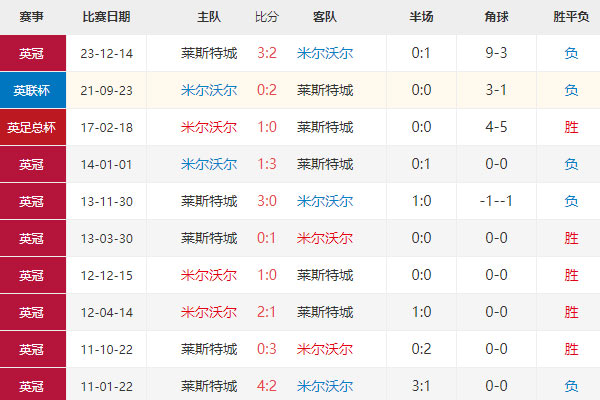Click the 胜平负 column header
600x400 pixels.
(x=571, y=17)
